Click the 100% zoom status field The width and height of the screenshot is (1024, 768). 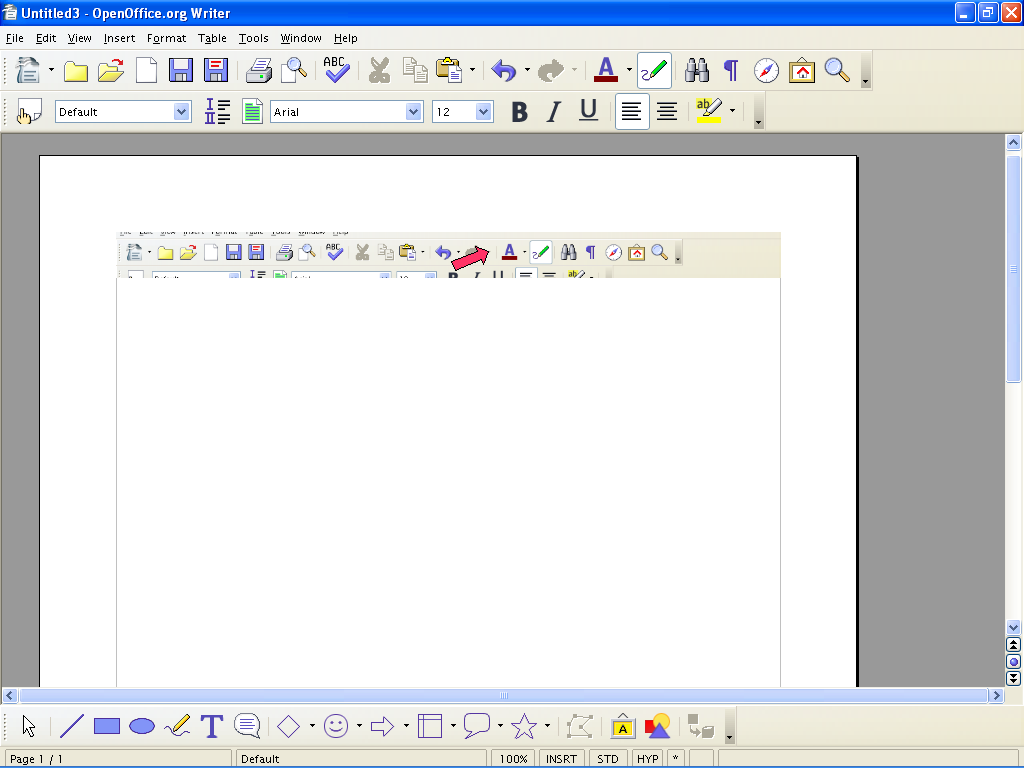tap(514, 759)
